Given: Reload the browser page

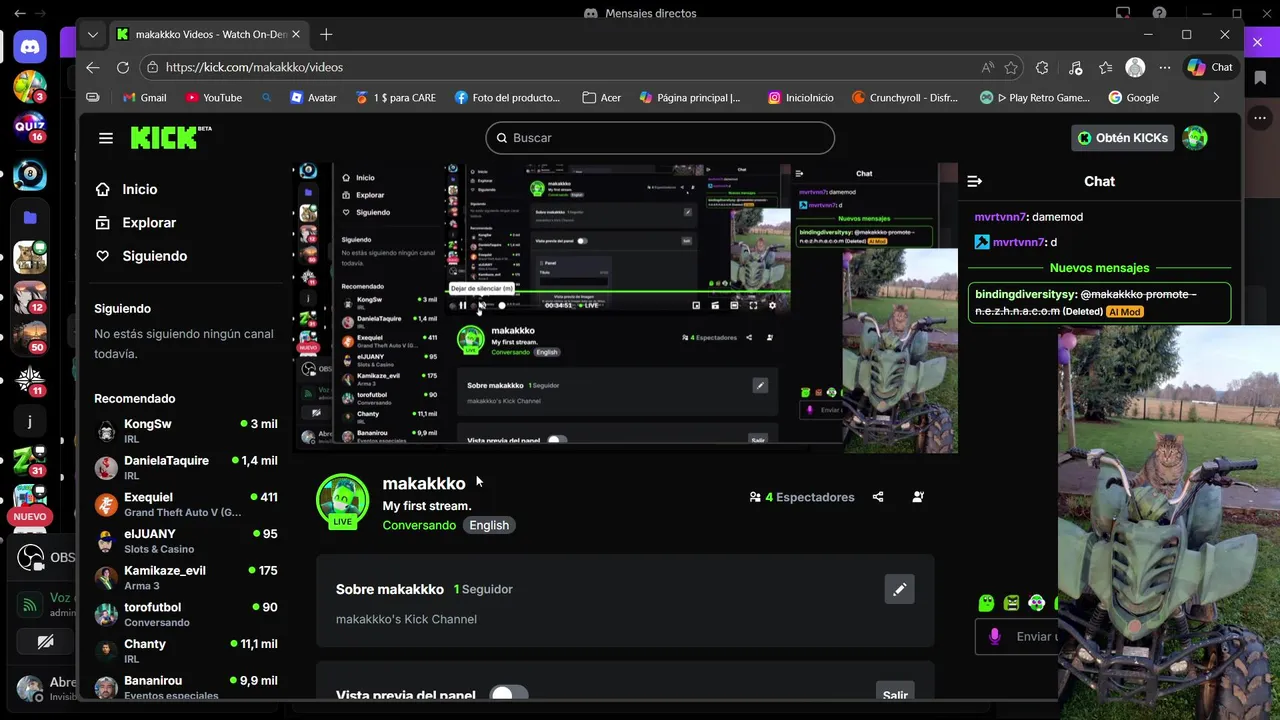Looking at the screenshot, I should (x=123, y=67).
